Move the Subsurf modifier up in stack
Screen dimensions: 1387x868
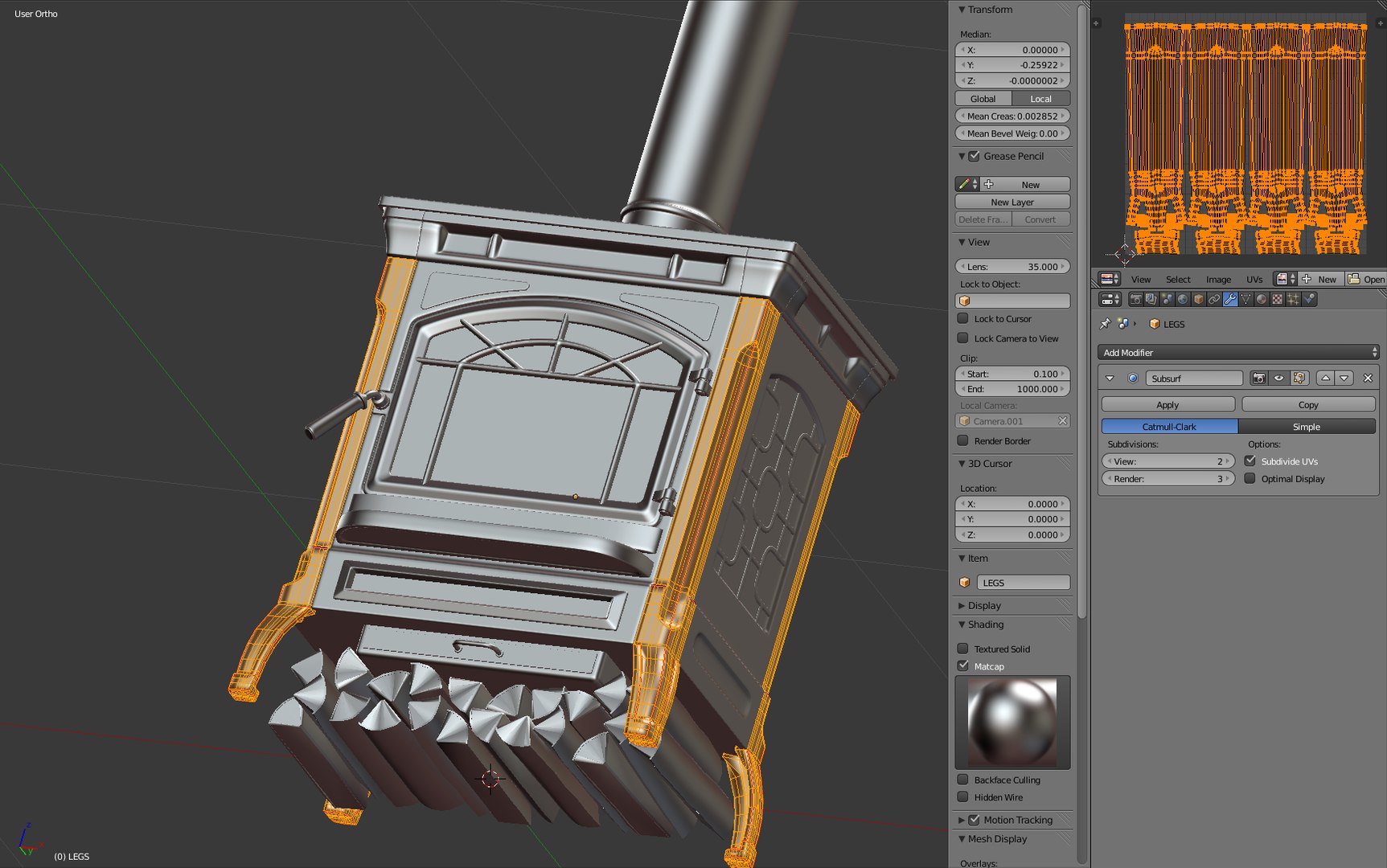click(1326, 378)
